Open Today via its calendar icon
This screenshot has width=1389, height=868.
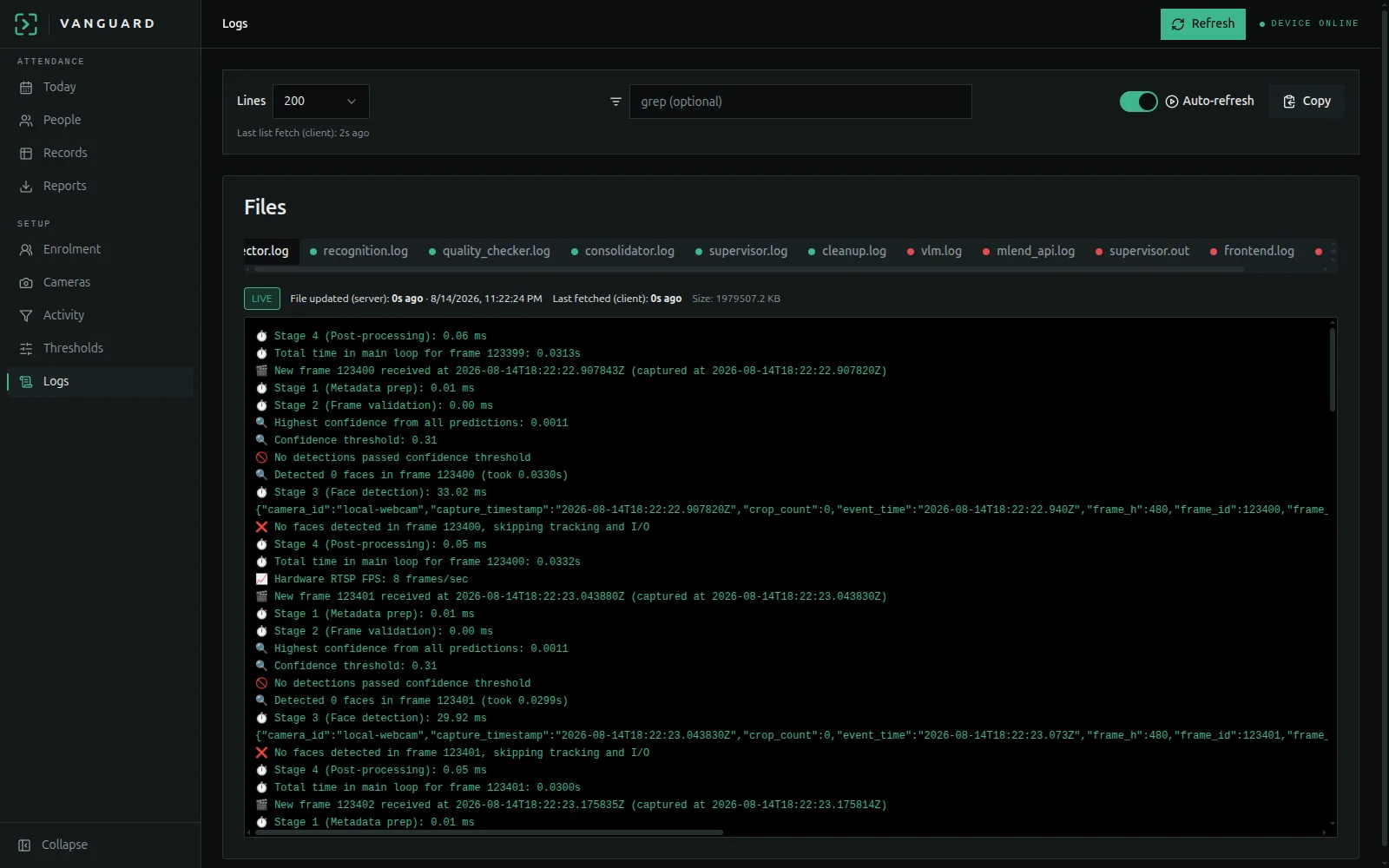[26, 88]
